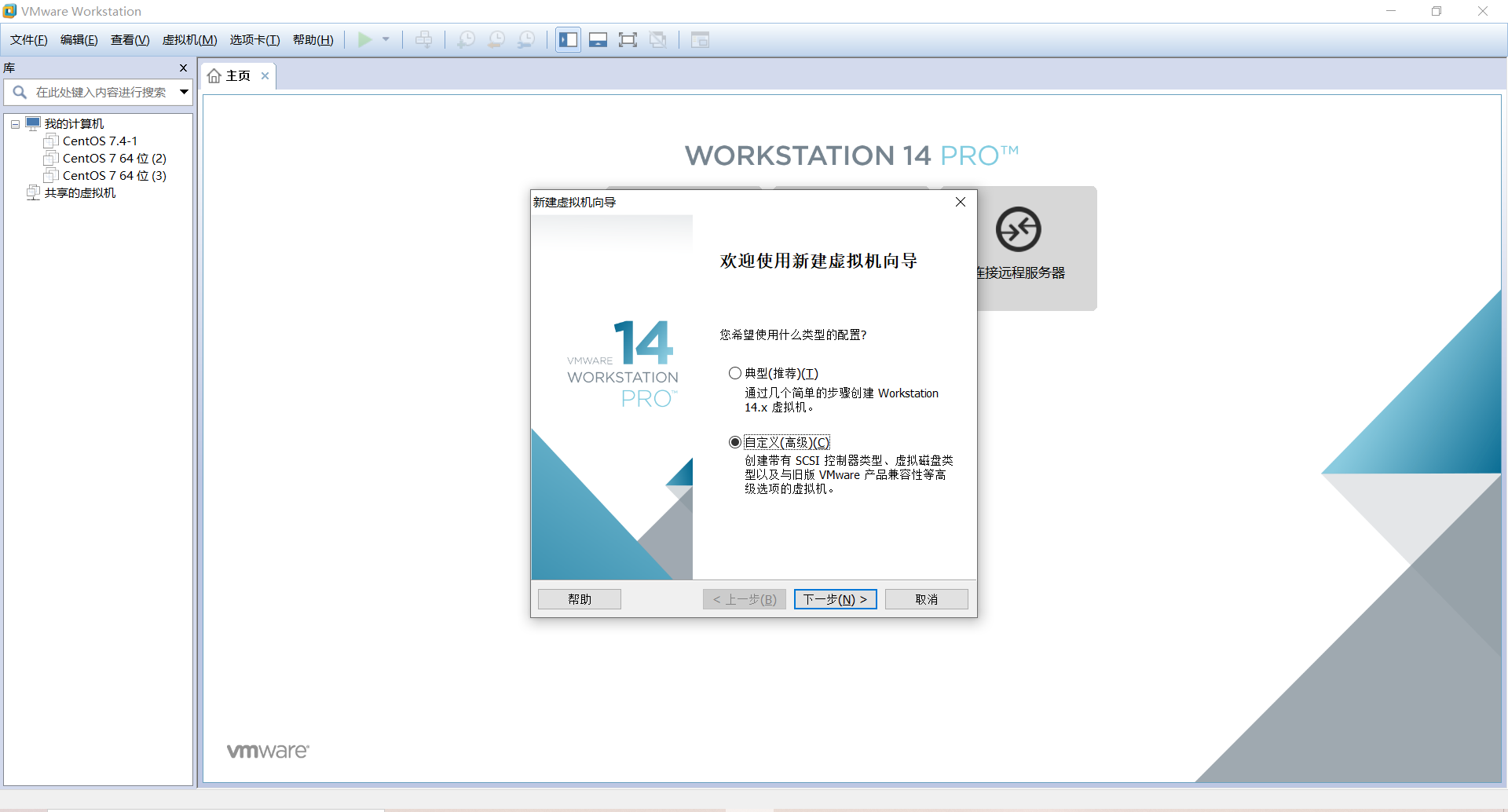
Task: Restore down the VMware Workstation window
Action: point(1437,11)
